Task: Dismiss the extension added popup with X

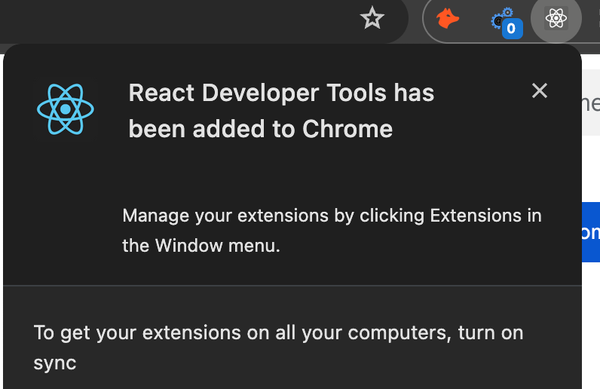Action: [540, 91]
